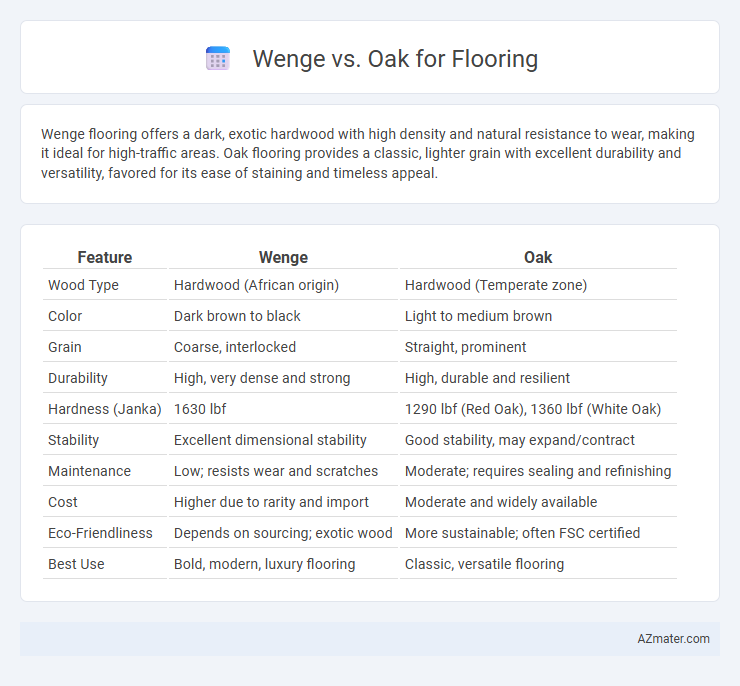Select the 'Durability' row label

pos(78,378)
